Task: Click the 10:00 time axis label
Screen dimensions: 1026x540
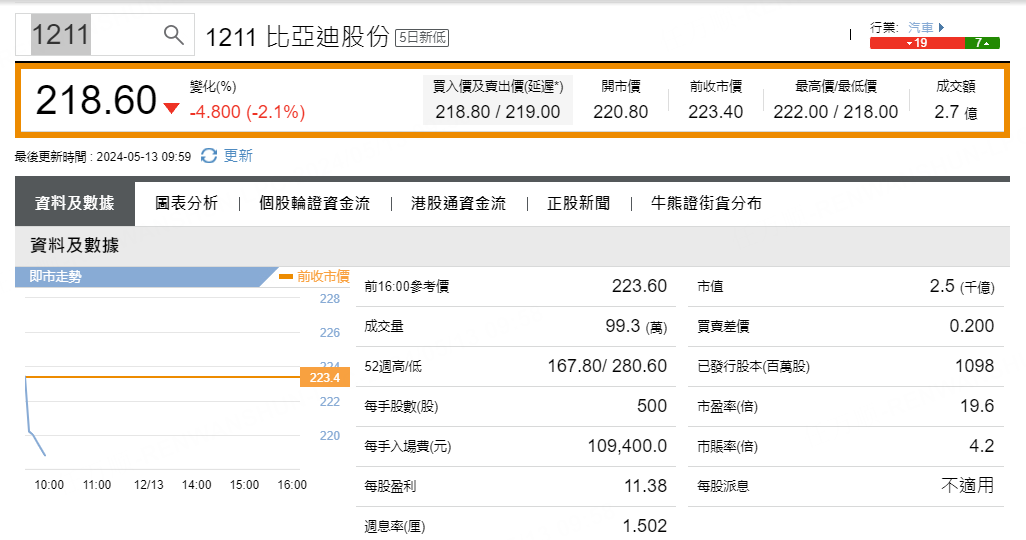Action: tap(49, 485)
